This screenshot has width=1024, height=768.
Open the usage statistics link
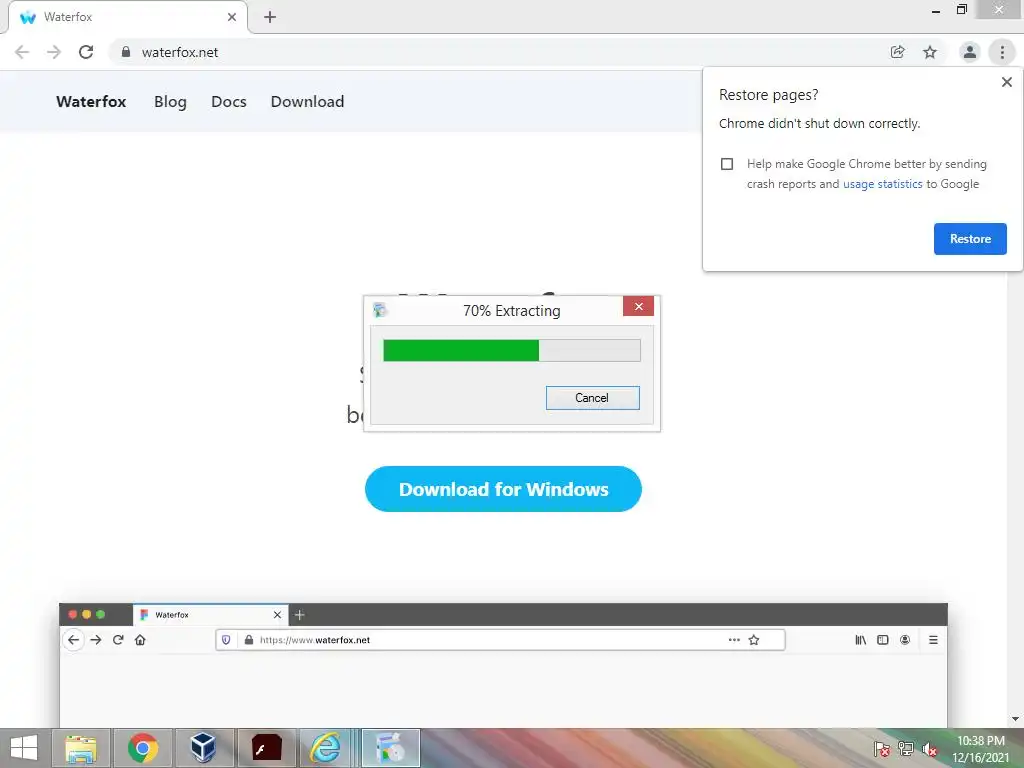(x=882, y=184)
